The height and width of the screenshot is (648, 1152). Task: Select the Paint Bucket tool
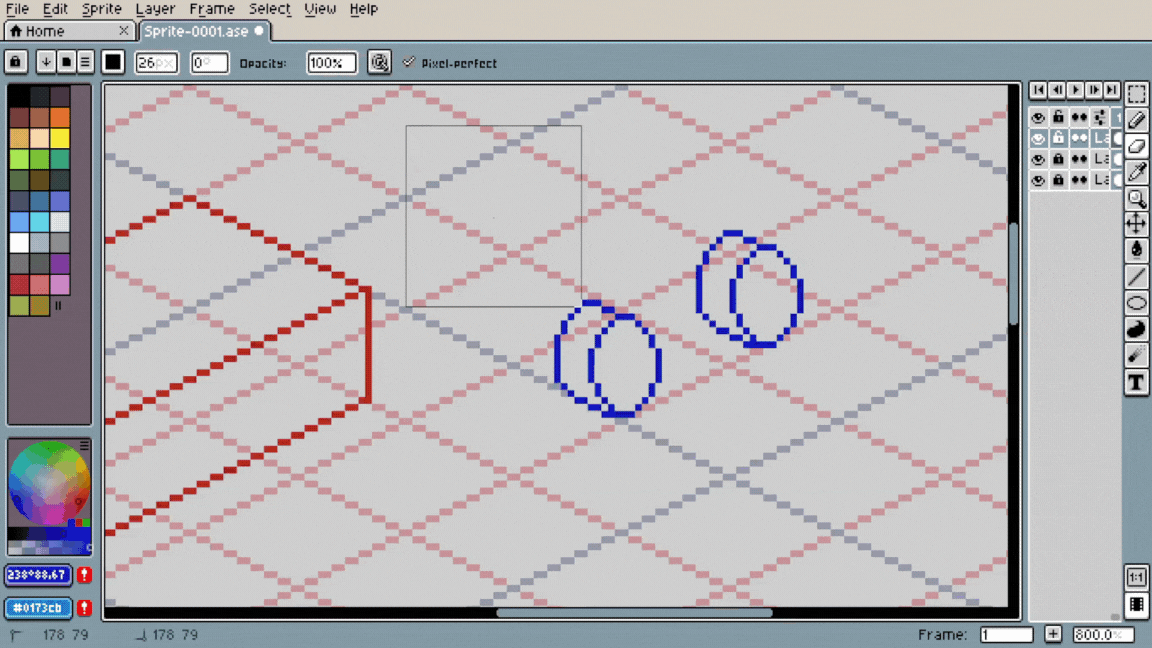click(1137, 251)
